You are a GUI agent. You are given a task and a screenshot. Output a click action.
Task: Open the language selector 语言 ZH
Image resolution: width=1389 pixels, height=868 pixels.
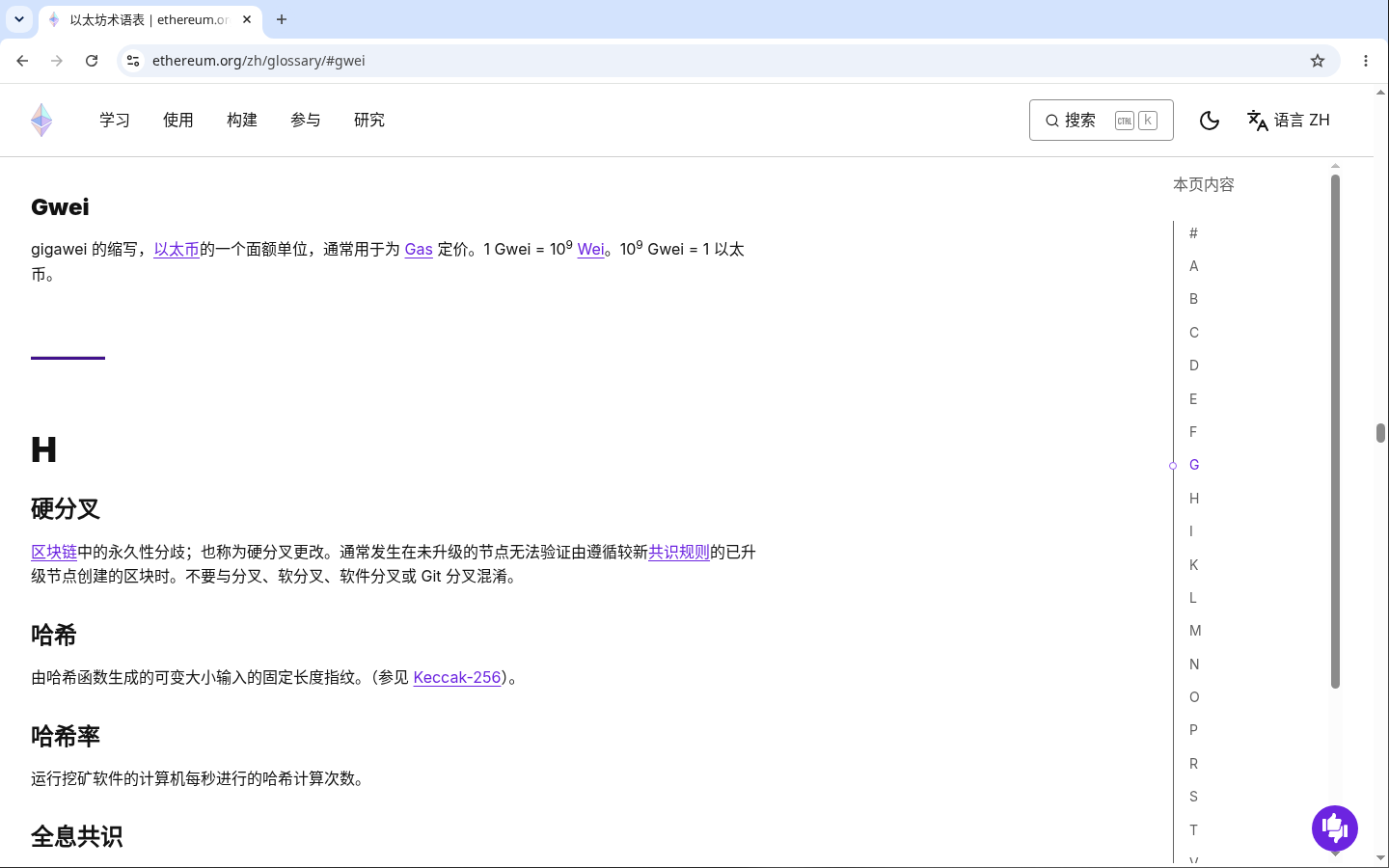pos(1289,121)
